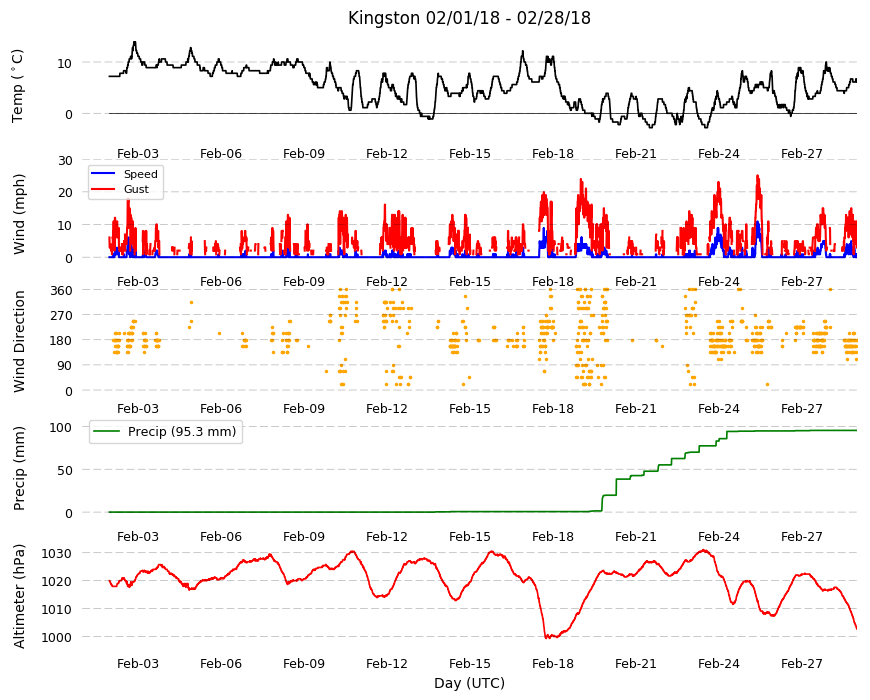Click Feb-03 tick under the temperature plot
This screenshot has height=700, width=870.
coord(138,154)
